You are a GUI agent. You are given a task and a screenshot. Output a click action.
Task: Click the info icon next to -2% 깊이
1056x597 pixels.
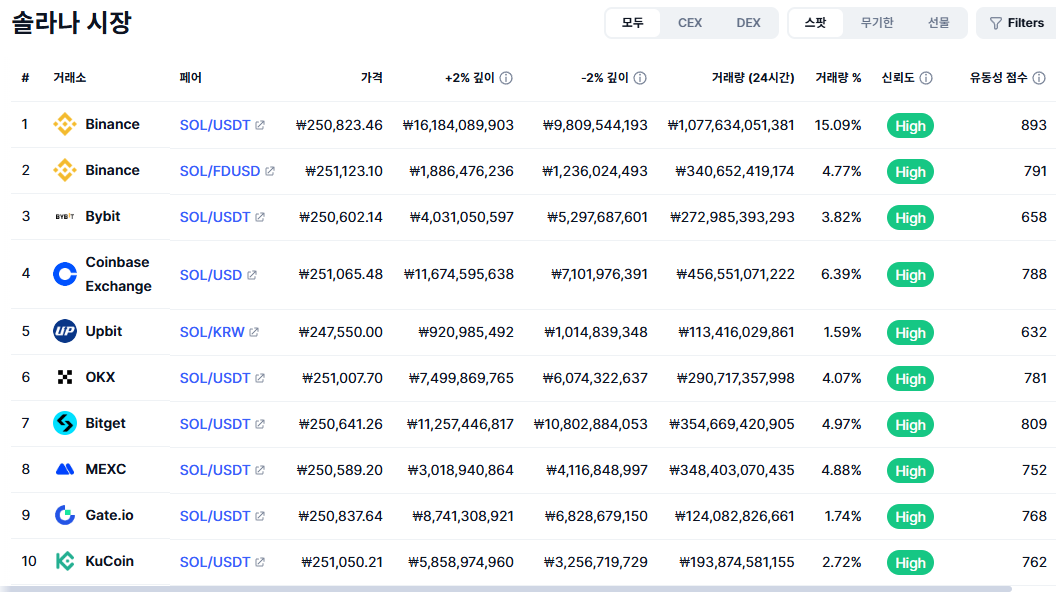pyautogui.click(x=640, y=78)
